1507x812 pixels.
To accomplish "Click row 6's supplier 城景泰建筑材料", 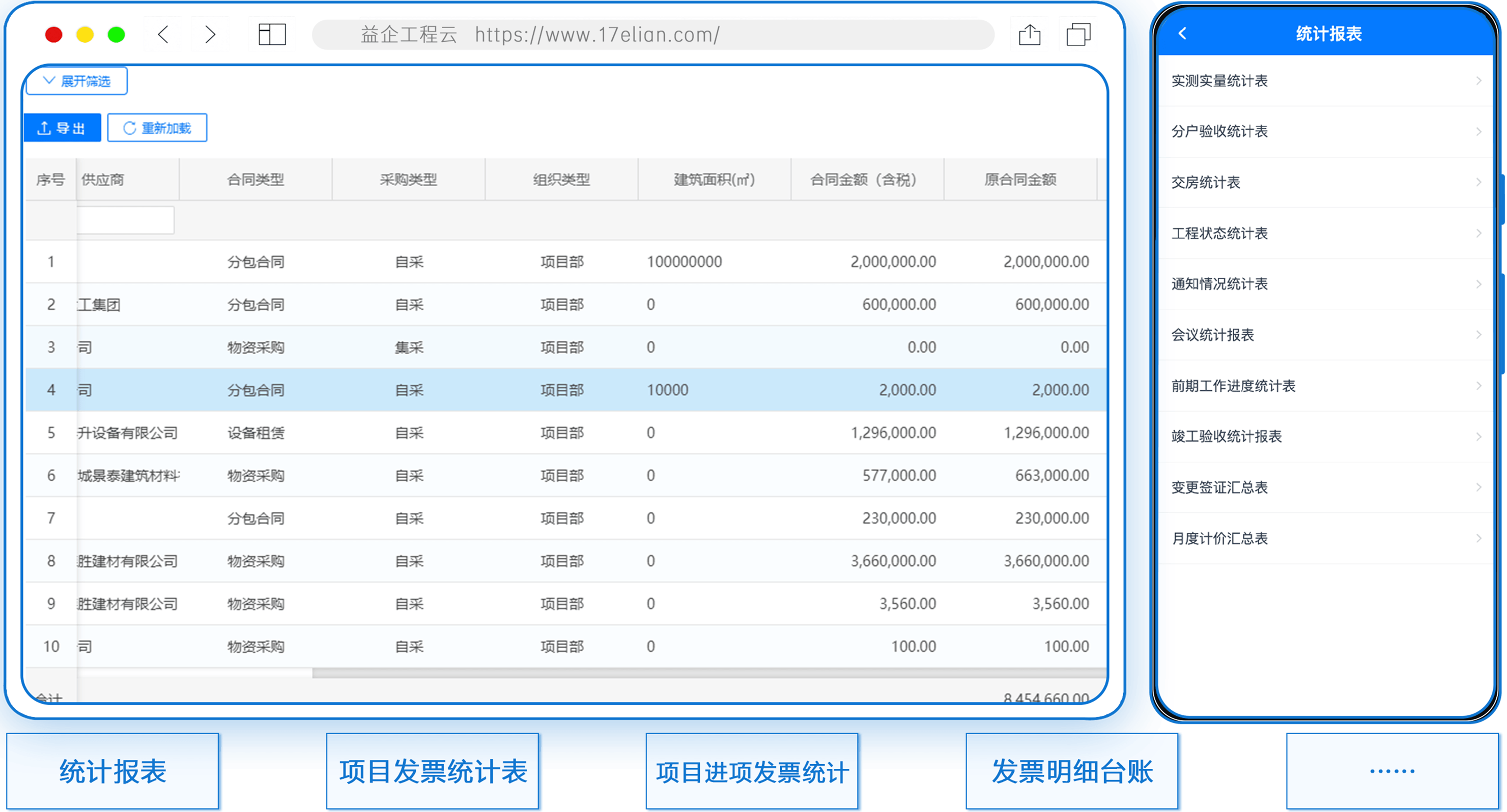I will 128,475.
